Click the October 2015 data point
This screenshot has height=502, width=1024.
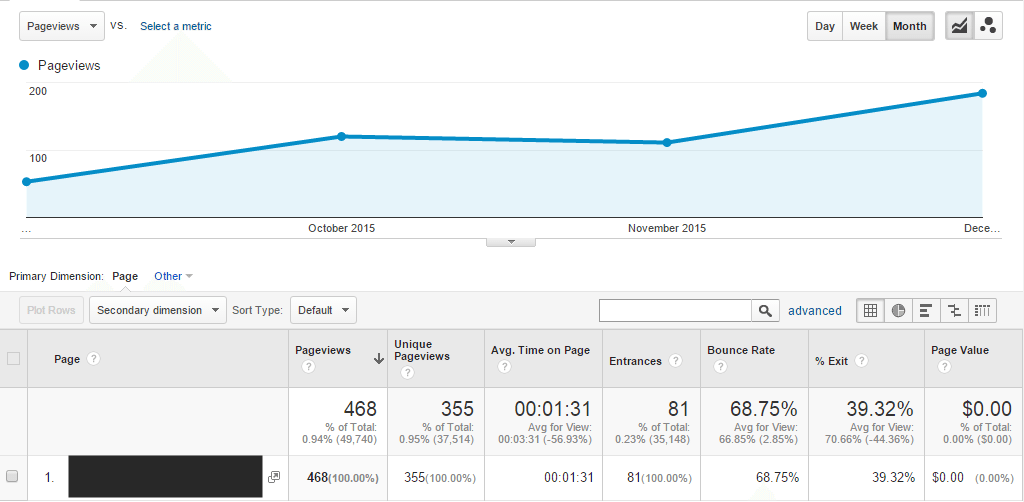coord(341,136)
